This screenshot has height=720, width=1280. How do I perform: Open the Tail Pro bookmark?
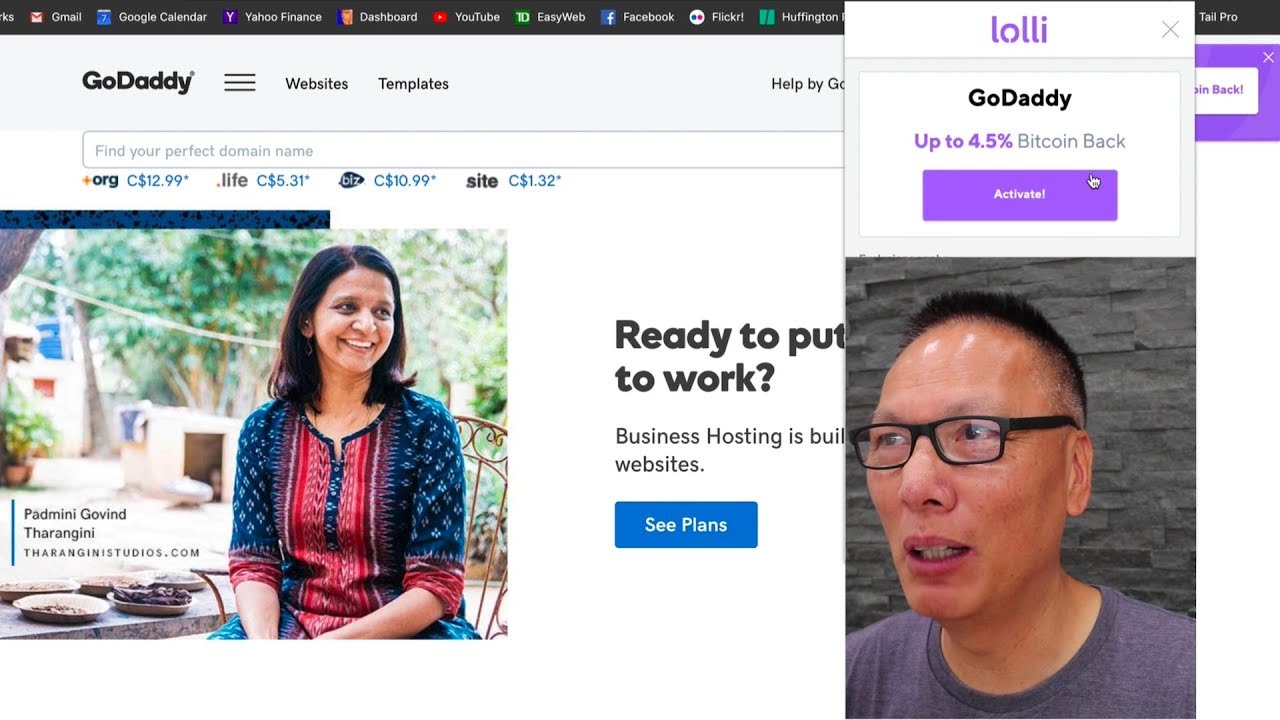click(x=1218, y=17)
